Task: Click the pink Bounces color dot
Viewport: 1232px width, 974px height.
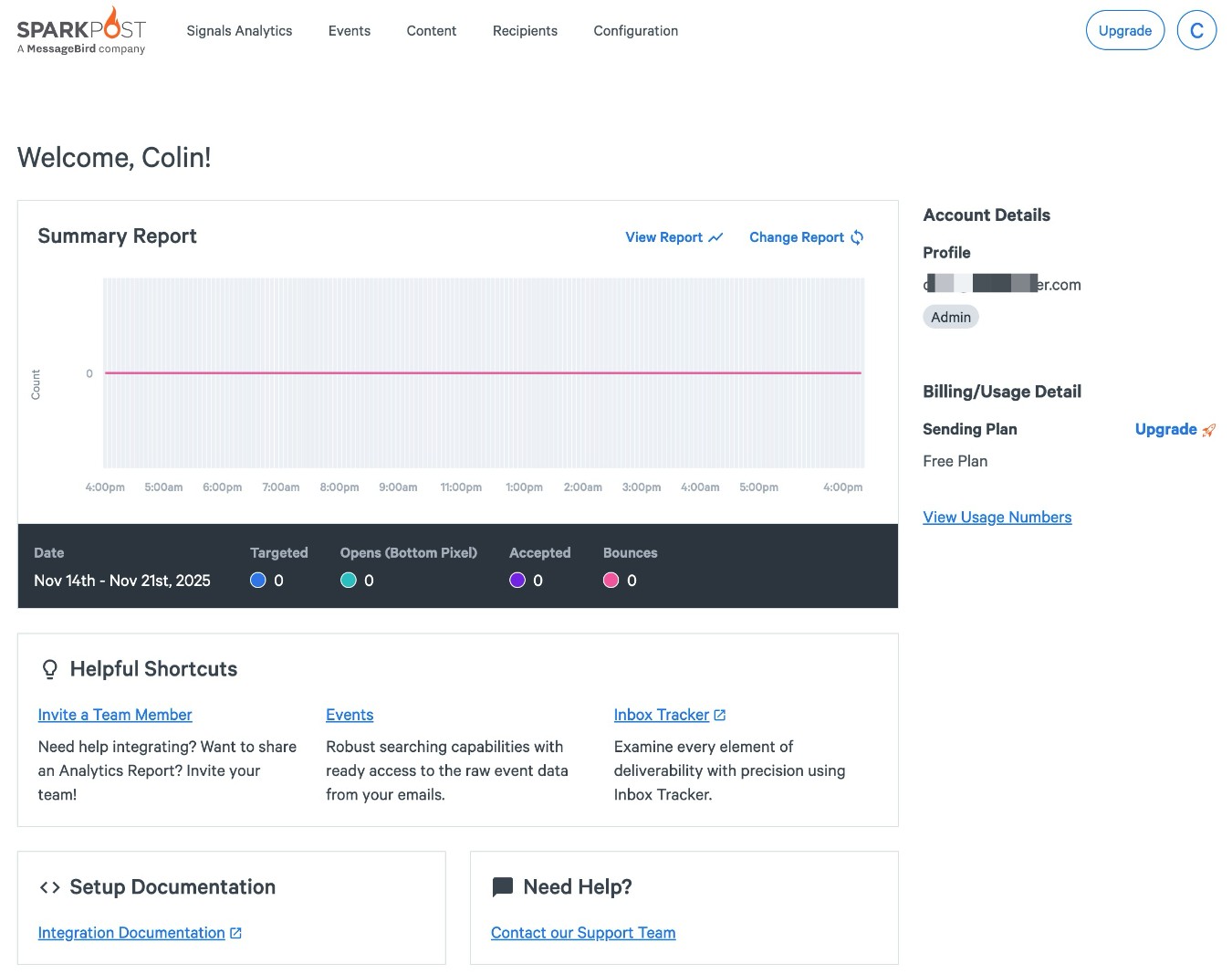Action: click(x=611, y=581)
